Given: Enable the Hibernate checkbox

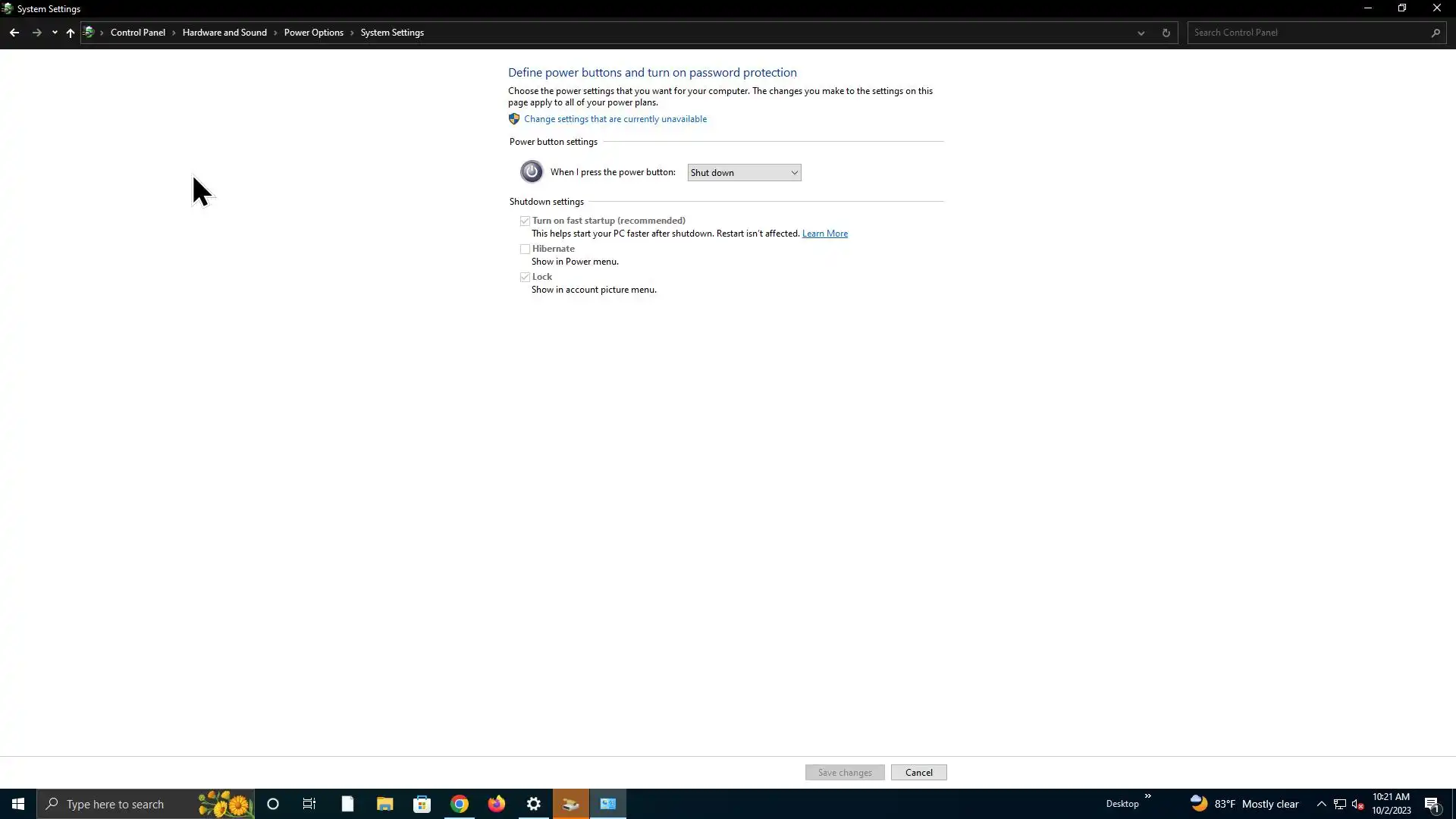Looking at the screenshot, I should pos(525,249).
